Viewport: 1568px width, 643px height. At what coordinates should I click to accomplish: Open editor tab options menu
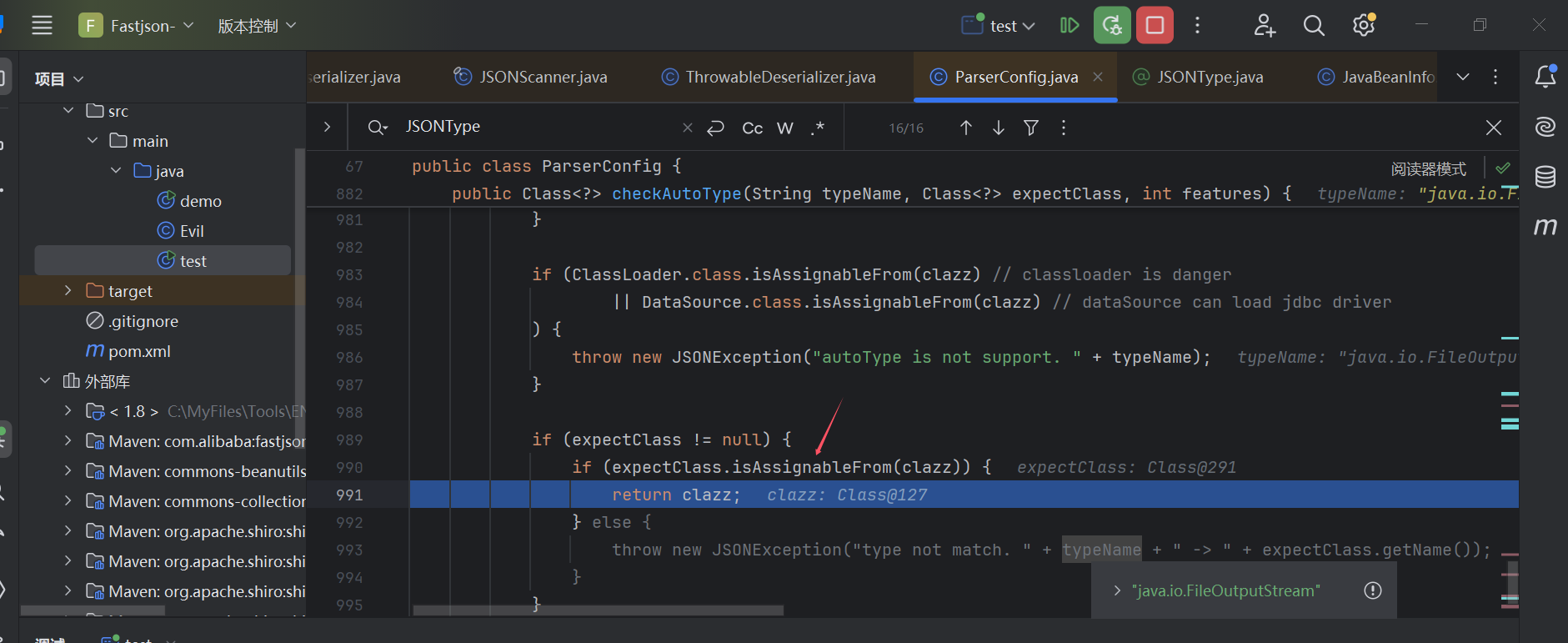pyautogui.click(x=1495, y=77)
